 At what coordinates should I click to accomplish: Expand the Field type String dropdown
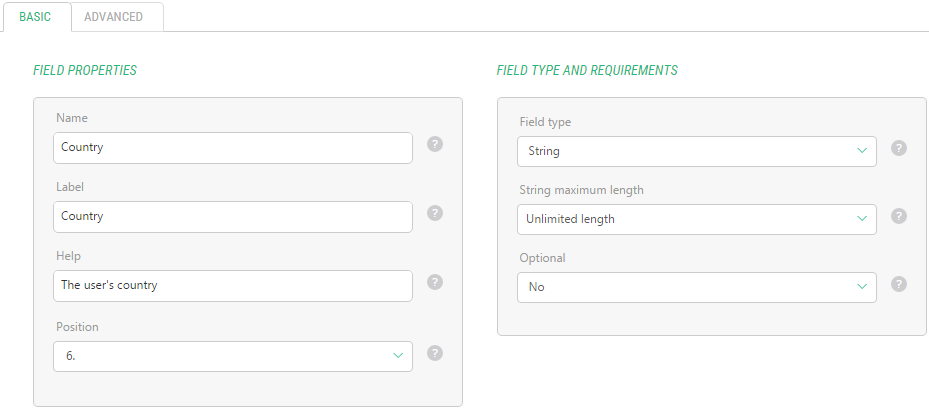(x=696, y=152)
